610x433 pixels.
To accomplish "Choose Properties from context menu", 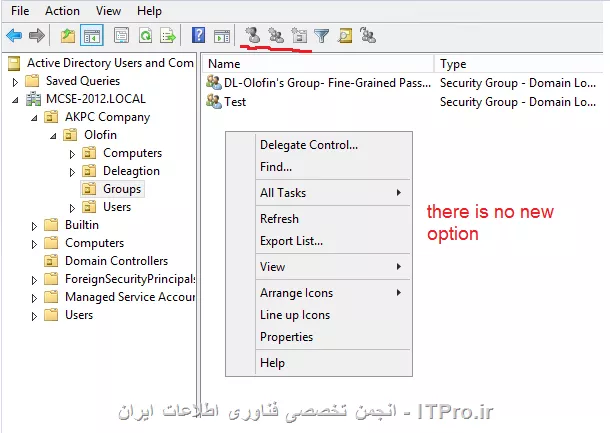I will (x=334, y=337).
